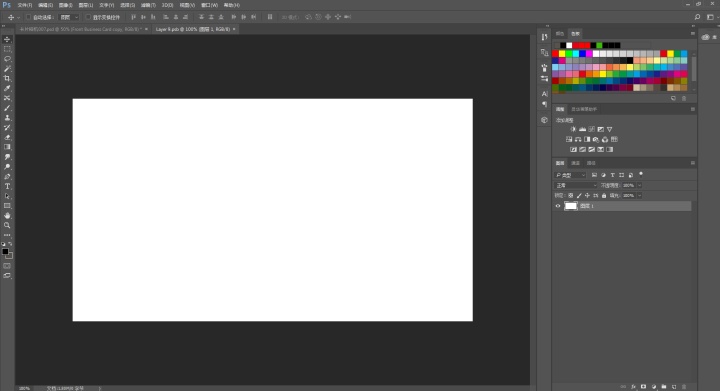
Task: Add a Curves adjustment
Action: [591, 129]
